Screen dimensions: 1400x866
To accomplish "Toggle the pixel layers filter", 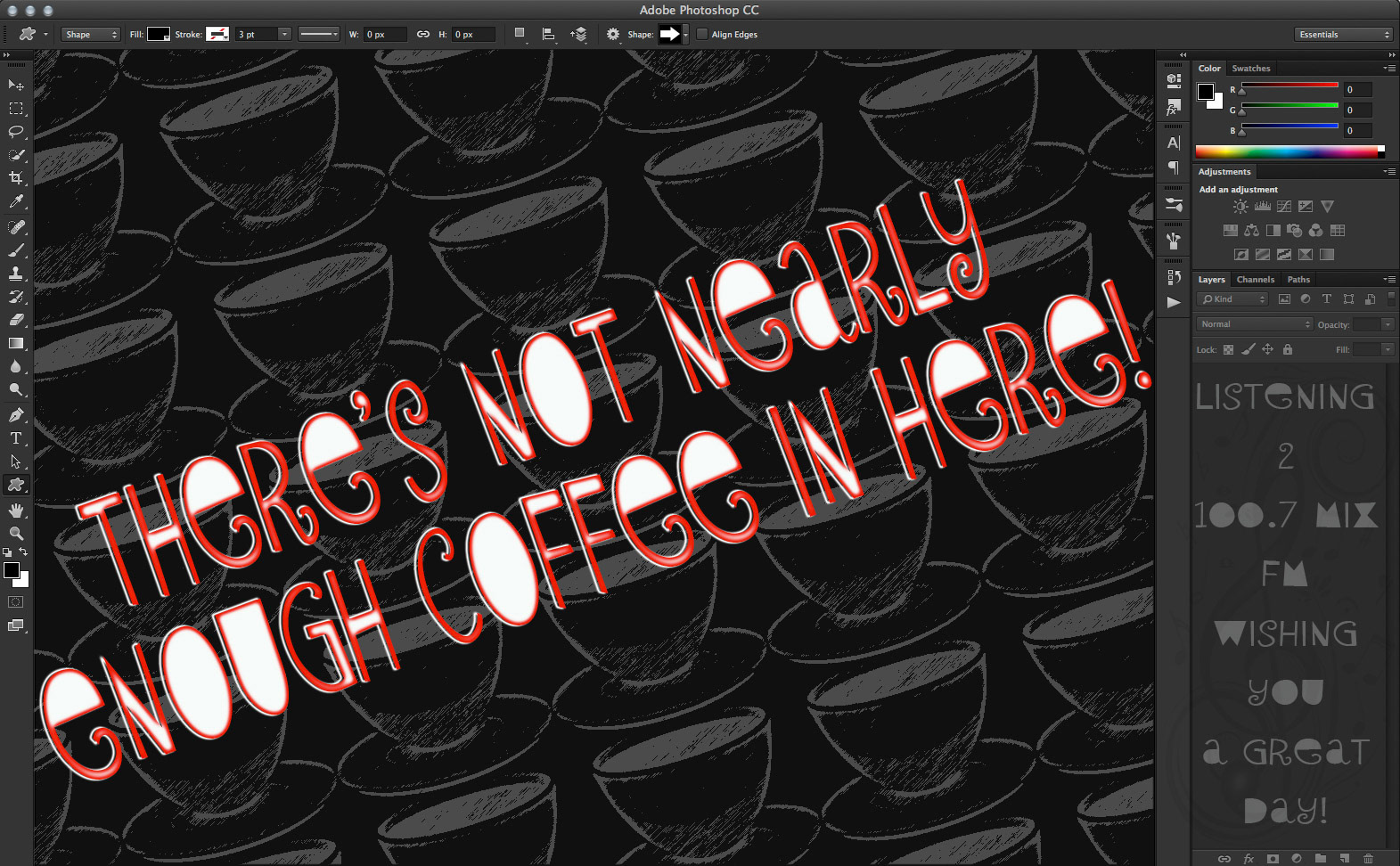I will [x=1284, y=299].
